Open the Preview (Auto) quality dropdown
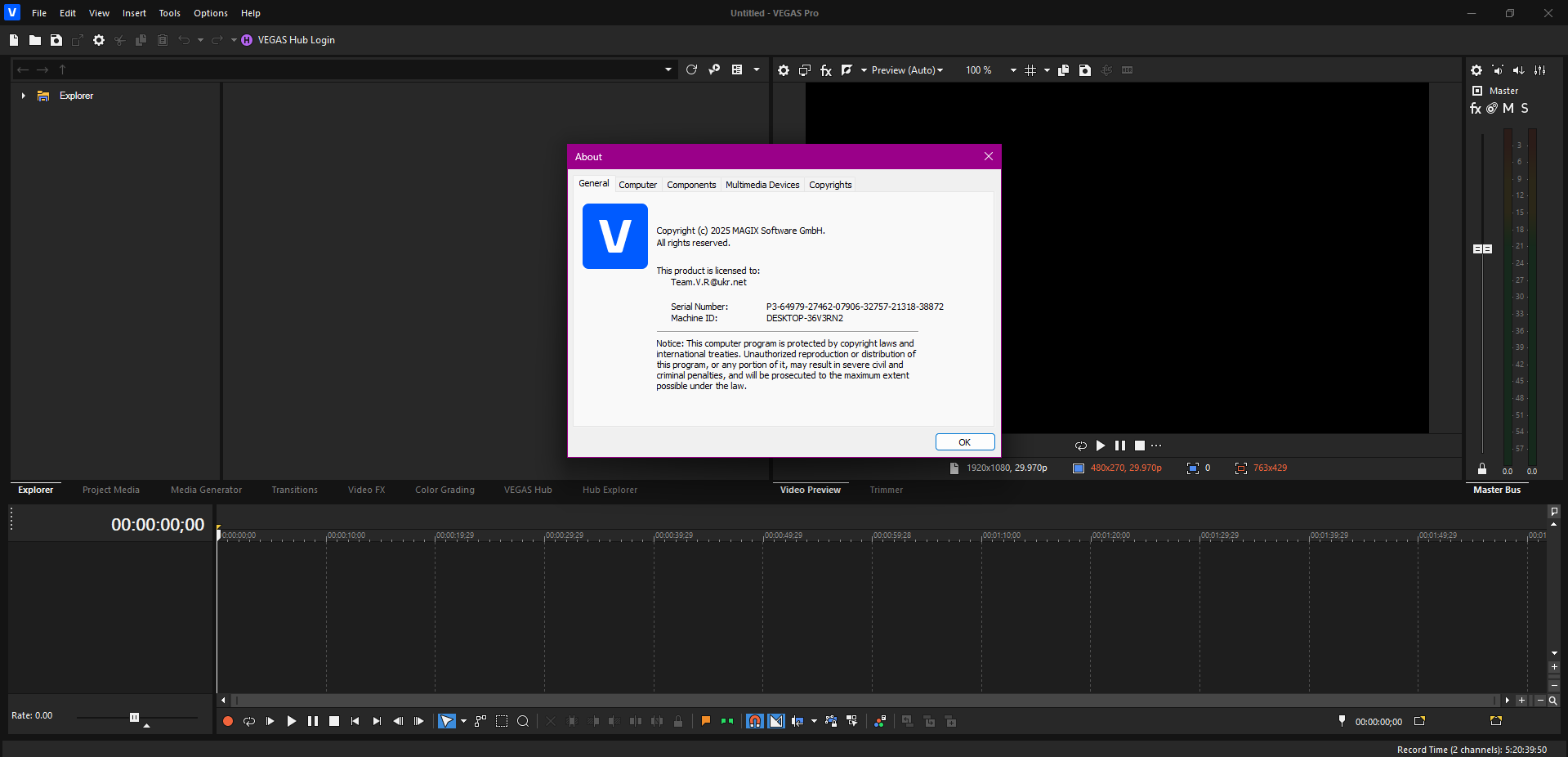 907,70
